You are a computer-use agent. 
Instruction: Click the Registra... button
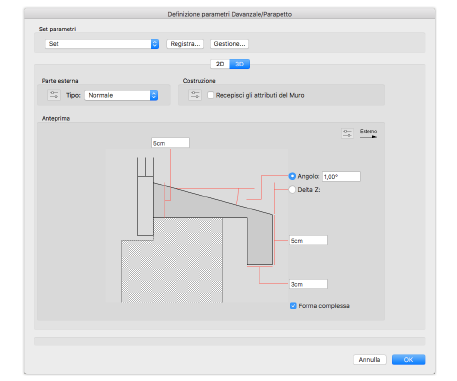(x=185, y=44)
